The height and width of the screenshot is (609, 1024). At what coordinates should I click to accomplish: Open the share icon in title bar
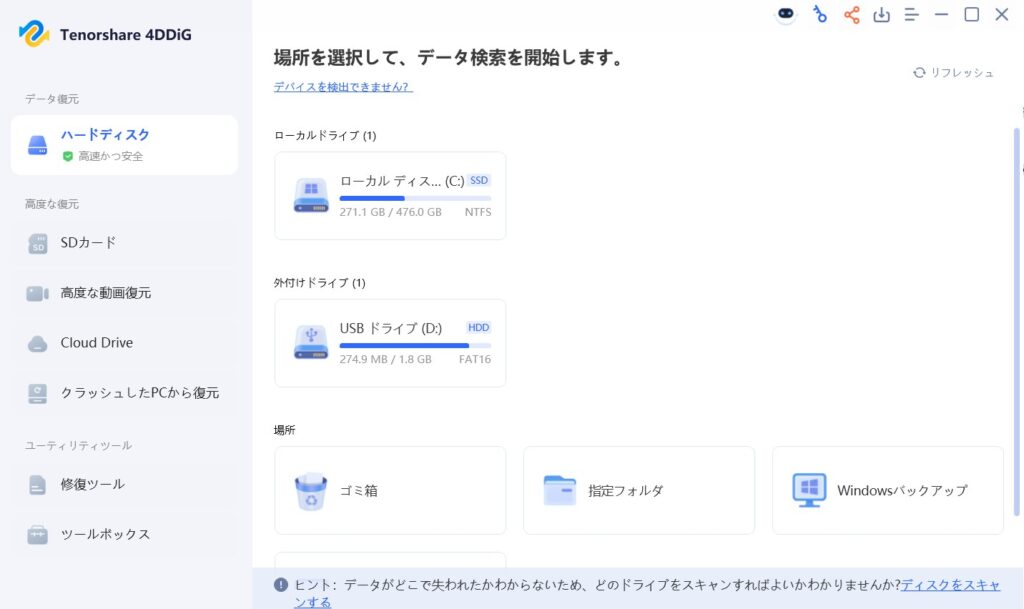click(x=852, y=15)
